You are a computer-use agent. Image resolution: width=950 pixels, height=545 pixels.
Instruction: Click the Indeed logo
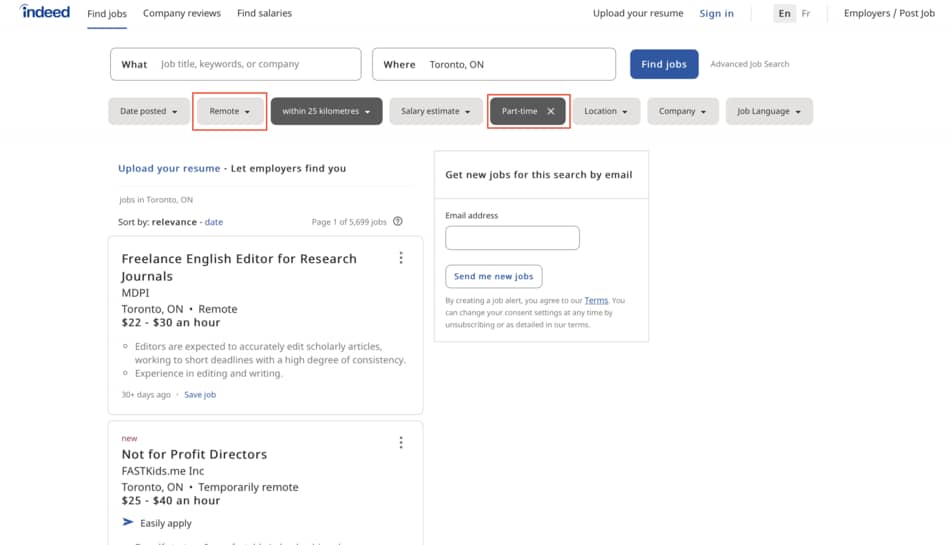pos(44,12)
